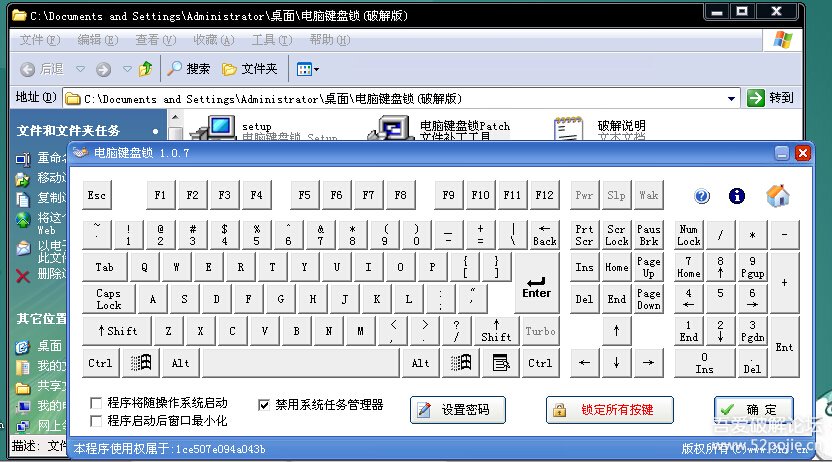Open the 工具(T) menu
The image size is (832, 462).
[270, 40]
